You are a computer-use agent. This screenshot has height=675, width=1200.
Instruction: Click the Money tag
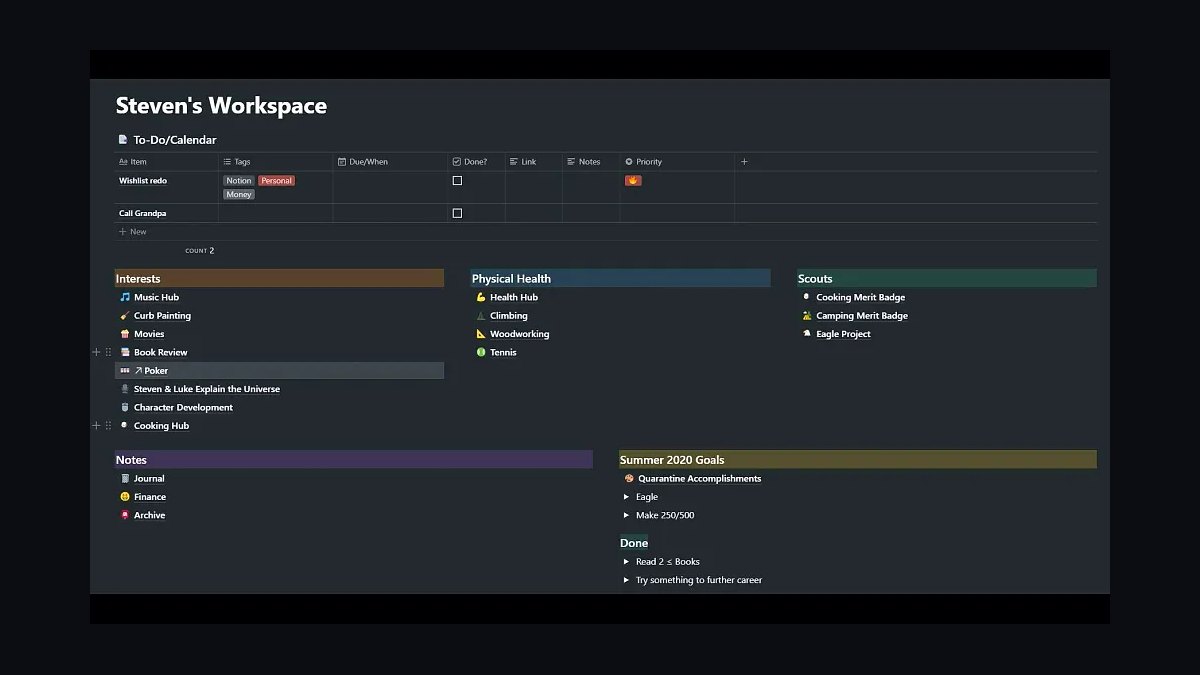[x=239, y=195]
